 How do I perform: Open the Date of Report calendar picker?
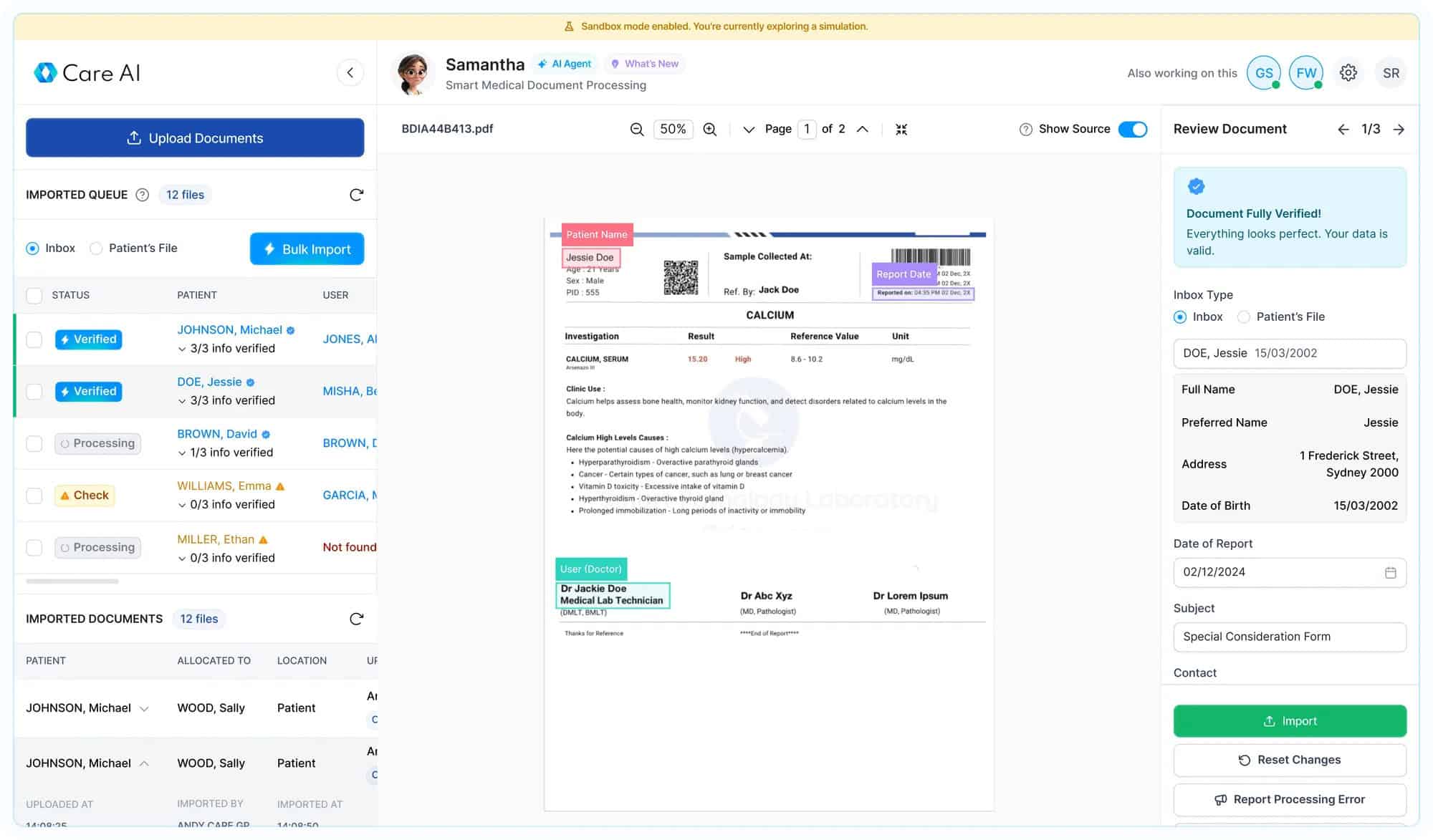[x=1390, y=572]
